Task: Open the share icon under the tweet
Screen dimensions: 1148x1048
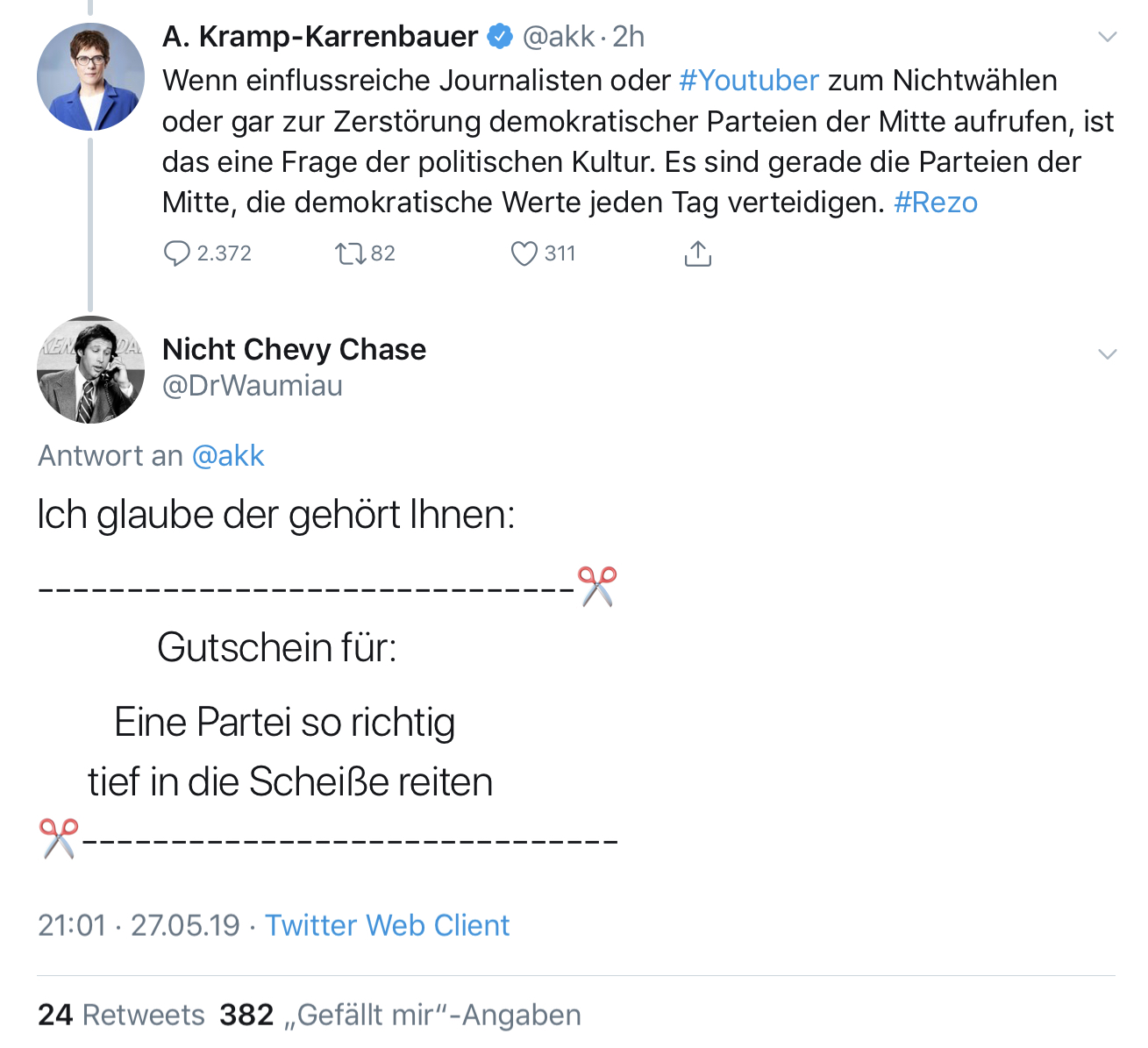Action: click(697, 253)
